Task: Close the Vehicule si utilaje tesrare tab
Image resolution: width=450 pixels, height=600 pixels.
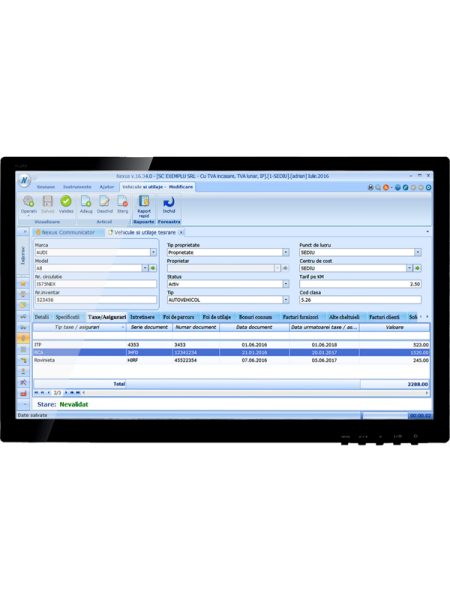Action: (181, 232)
